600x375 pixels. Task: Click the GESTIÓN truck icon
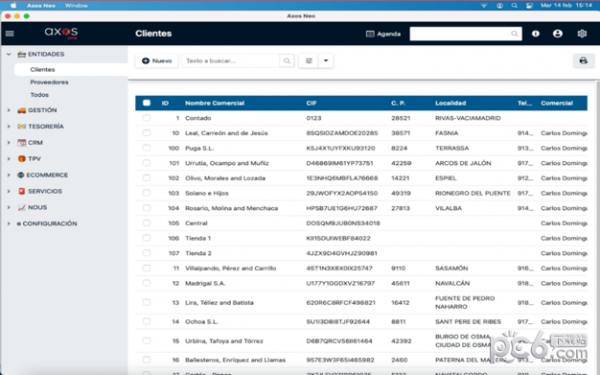(21, 110)
